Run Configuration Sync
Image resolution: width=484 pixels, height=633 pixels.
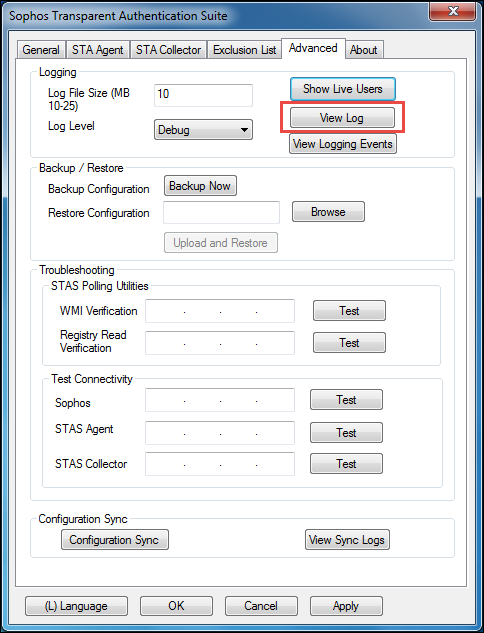[115, 540]
